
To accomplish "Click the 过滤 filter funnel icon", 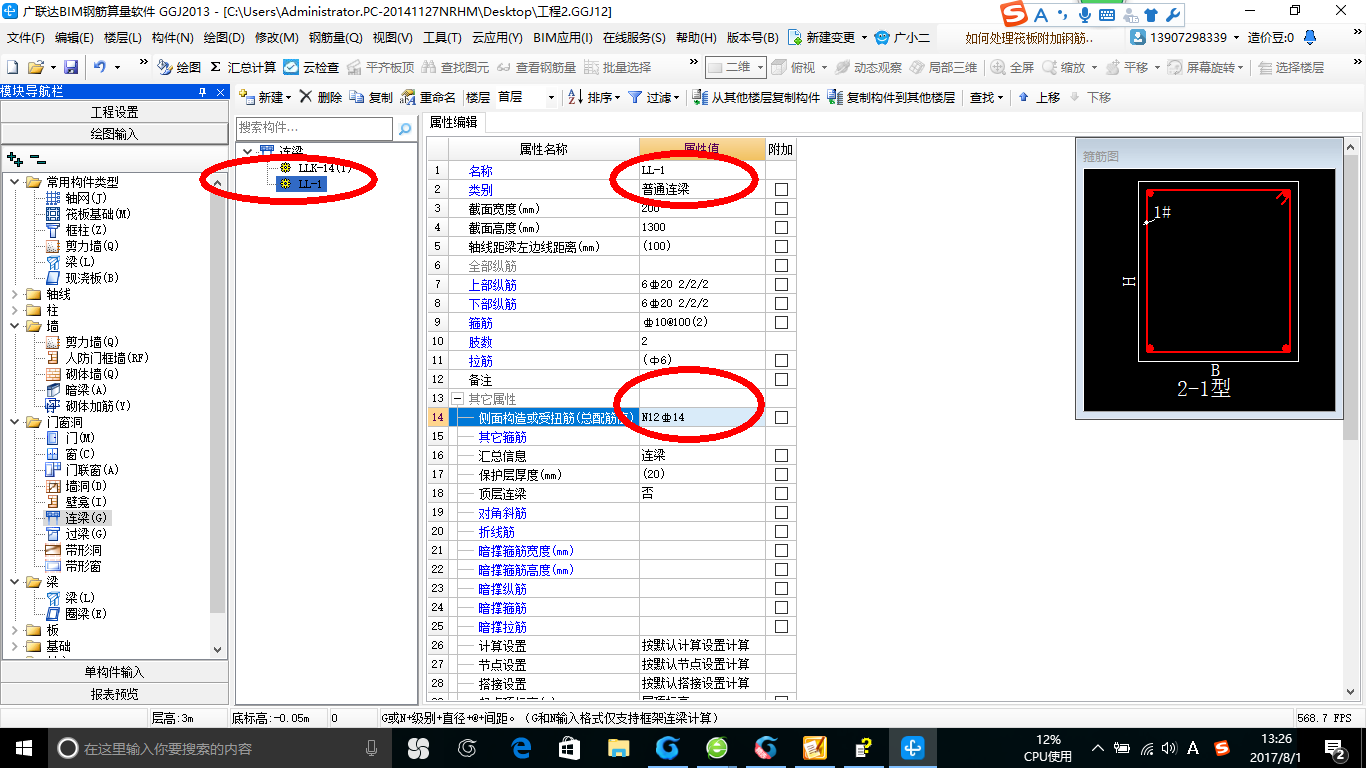I will click(x=636, y=97).
